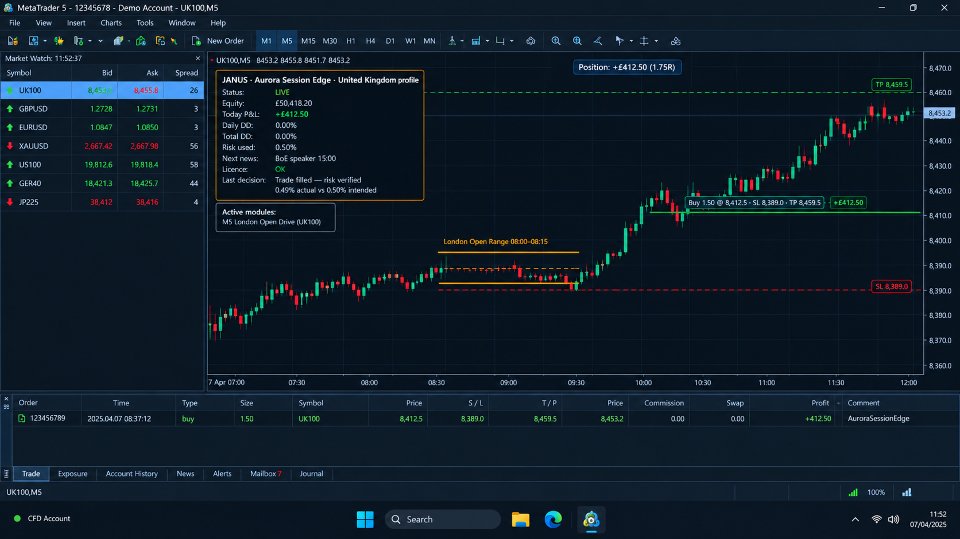
Task: Switch to the Account History tab
Action: [x=132, y=473]
